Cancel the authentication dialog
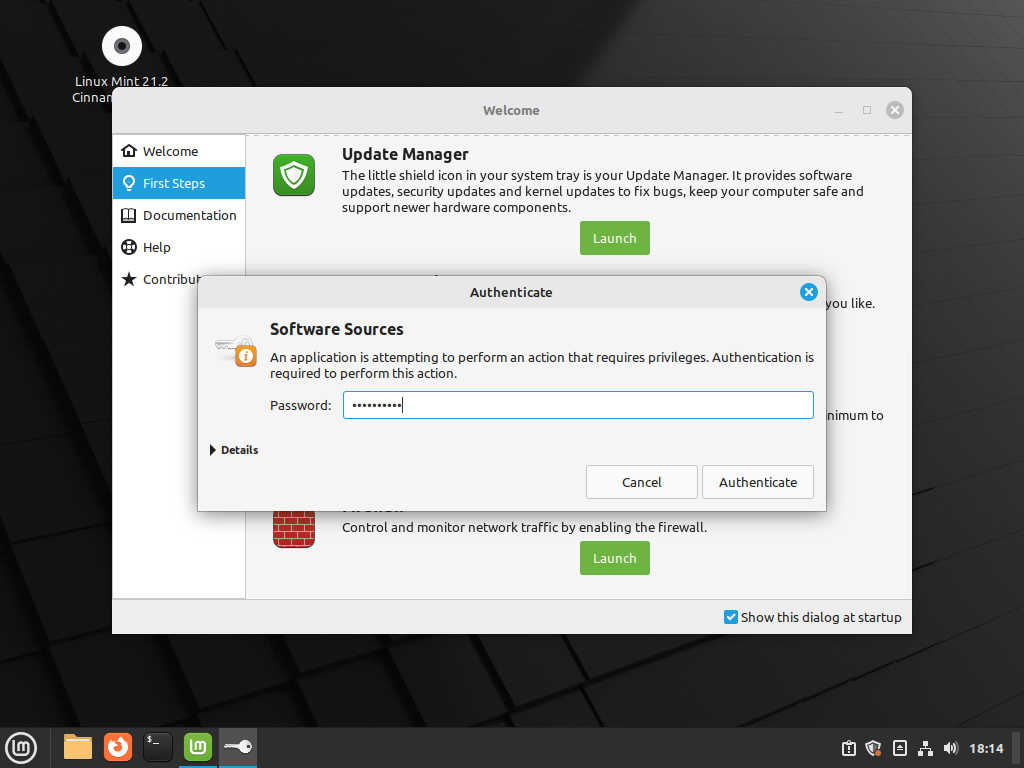Viewport: 1024px width, 768px height. point(641,482)
